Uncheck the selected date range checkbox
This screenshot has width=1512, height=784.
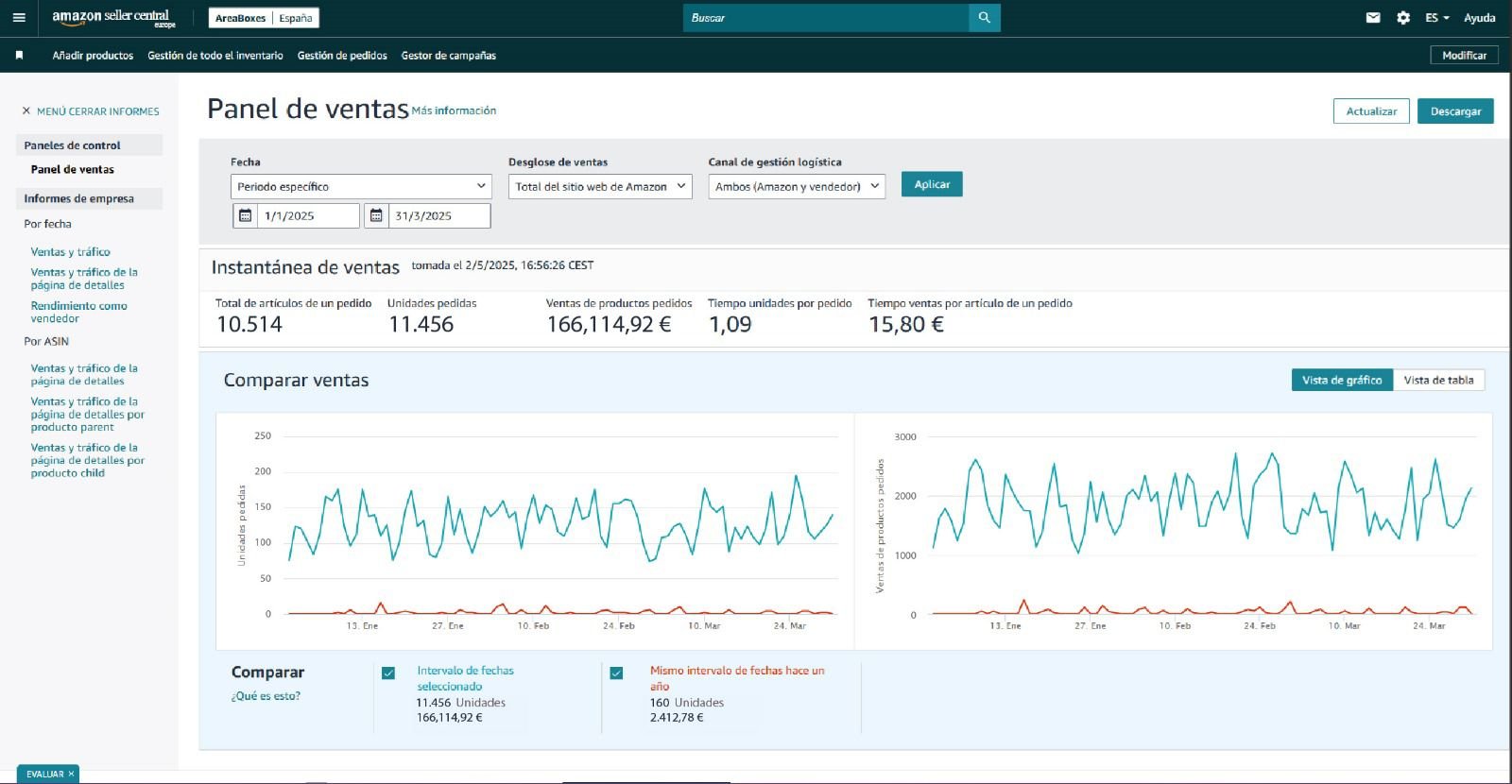click(388, 673)
